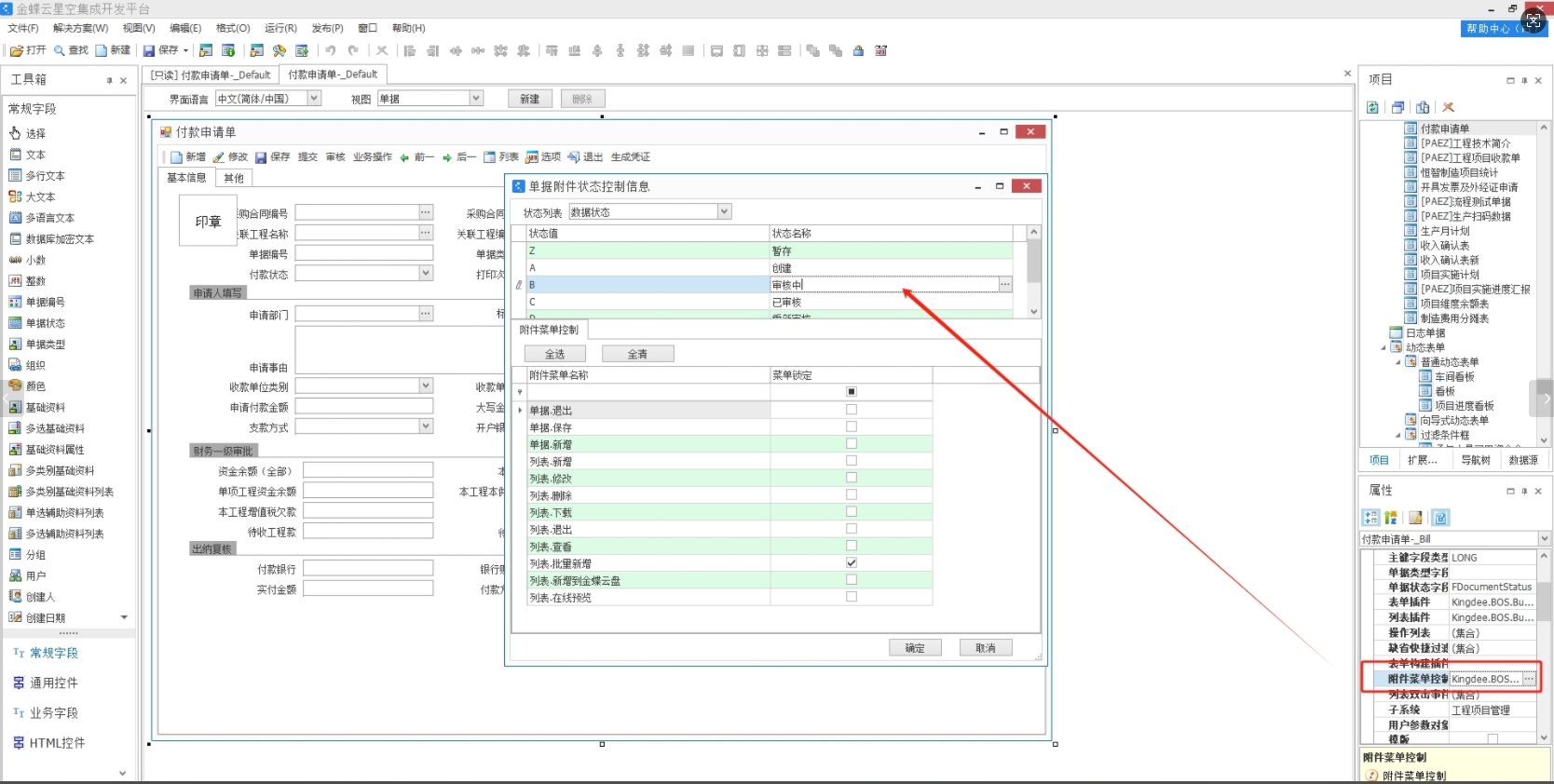
Task: Open the dropdown arrow next to 保存
Action: coord(186,50)
